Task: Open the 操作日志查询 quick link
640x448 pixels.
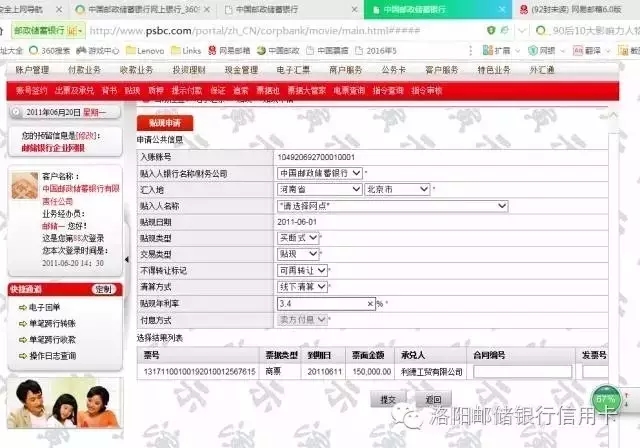Action: pos(52,356)
